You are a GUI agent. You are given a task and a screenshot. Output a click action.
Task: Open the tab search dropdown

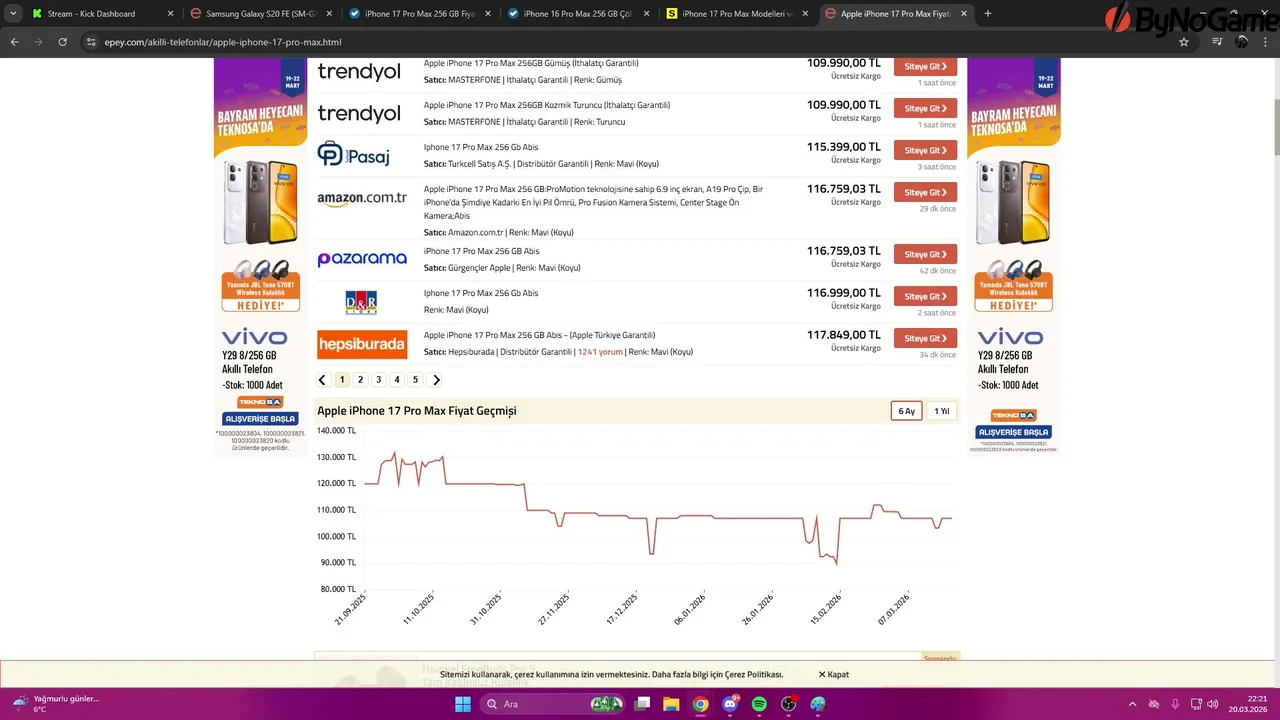coord(13,14)
